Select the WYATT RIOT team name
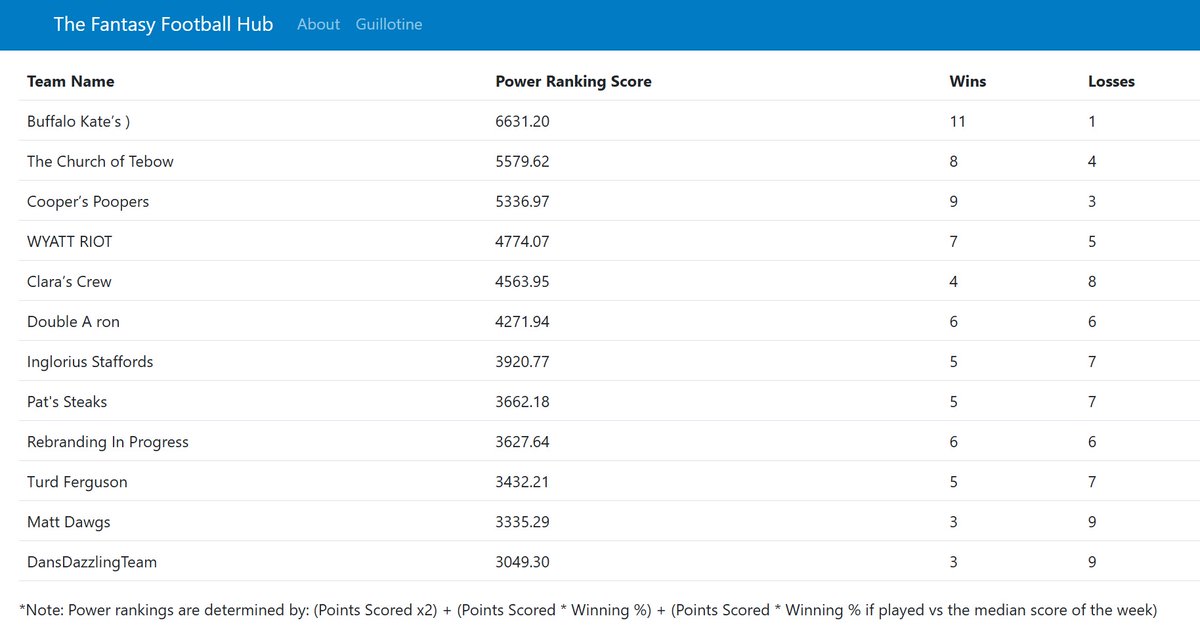This screenshot has height=635, width=1200. click(70, 241)
